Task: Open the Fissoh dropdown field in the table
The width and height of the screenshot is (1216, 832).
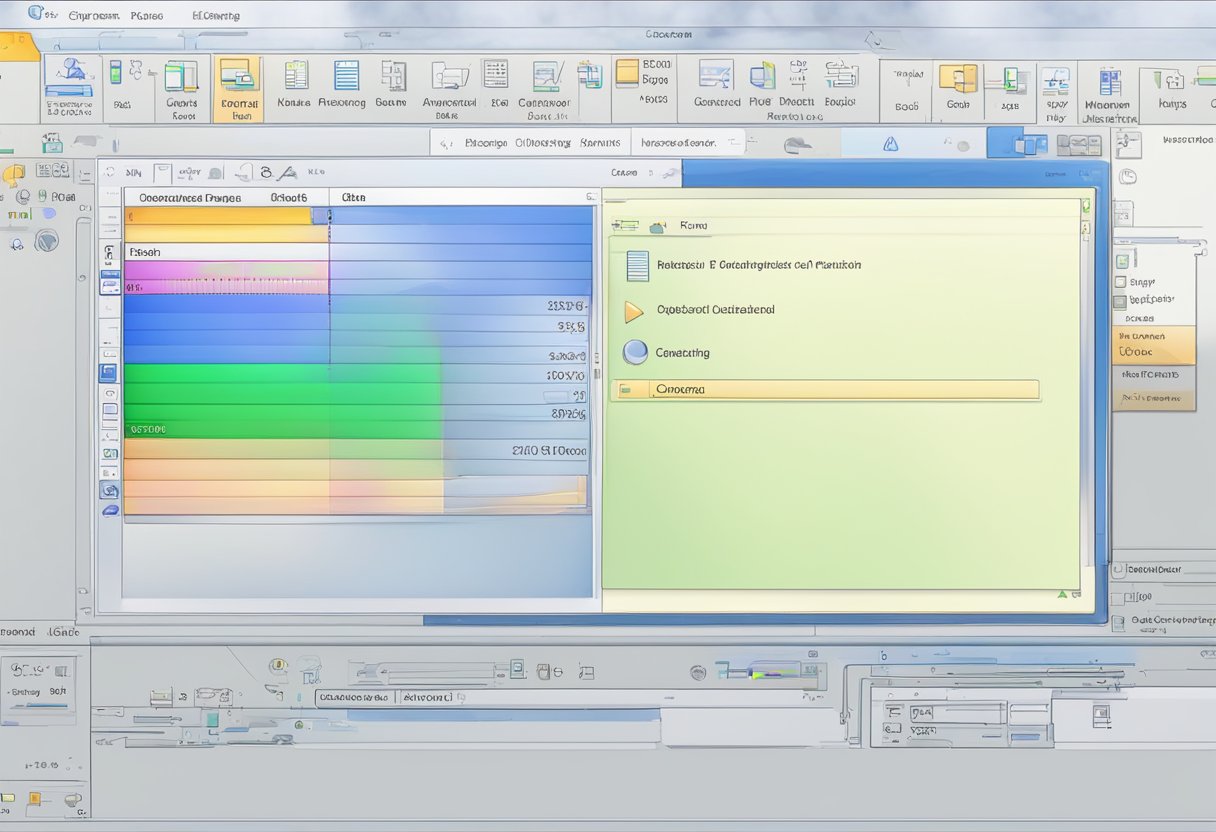Action: pyautogui.click(x=226, y=252)
